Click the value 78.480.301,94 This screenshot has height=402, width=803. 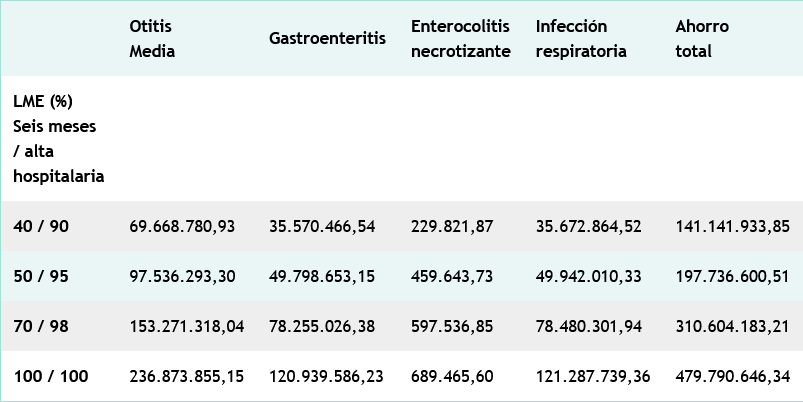(x=588, y=326)
